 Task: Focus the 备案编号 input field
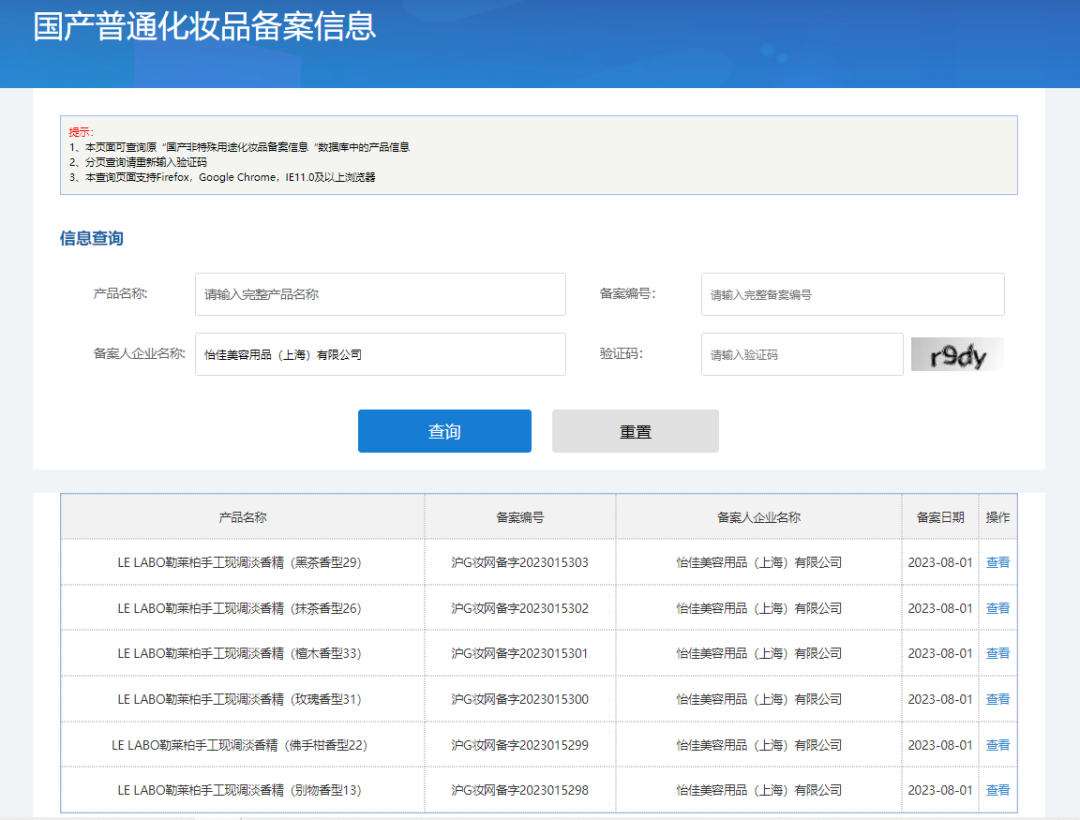point(853,294)
